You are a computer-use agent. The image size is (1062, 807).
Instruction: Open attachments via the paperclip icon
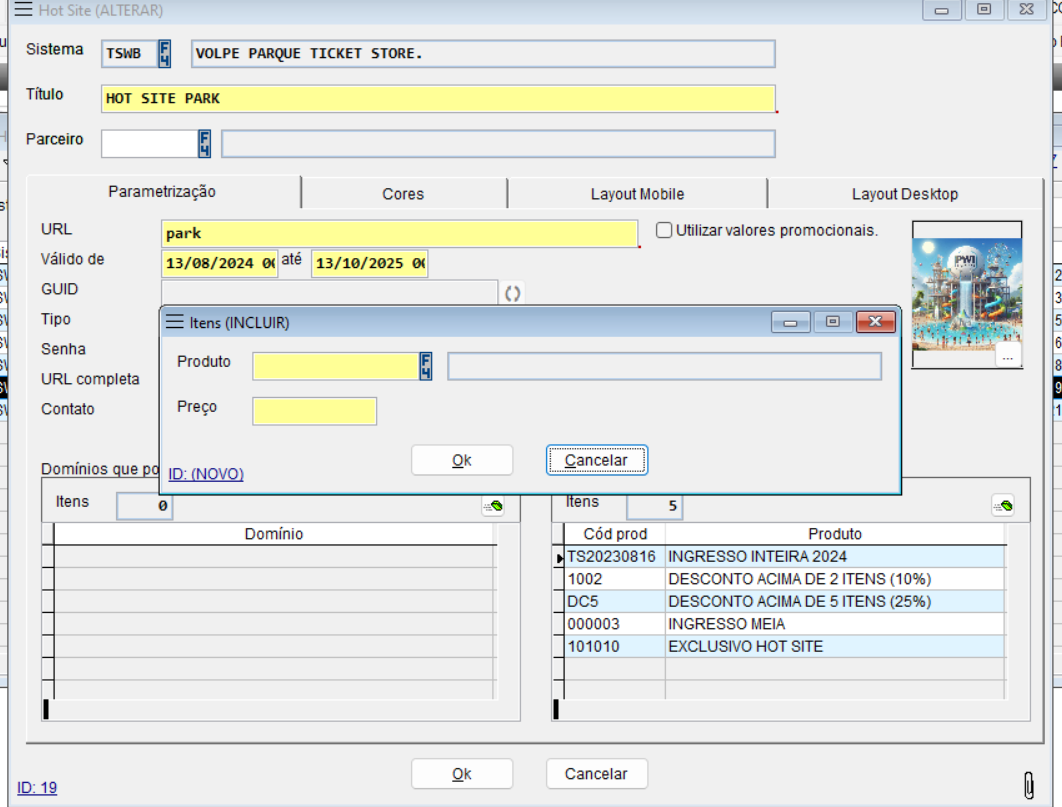point(1028,784)
